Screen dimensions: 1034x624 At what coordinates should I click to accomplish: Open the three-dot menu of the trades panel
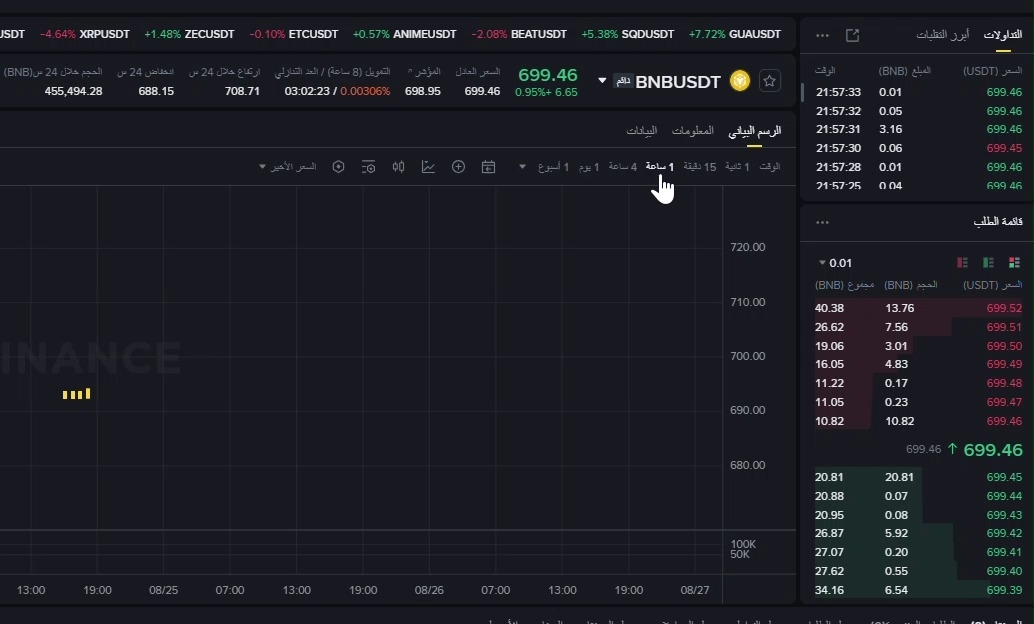click(822, 35)
